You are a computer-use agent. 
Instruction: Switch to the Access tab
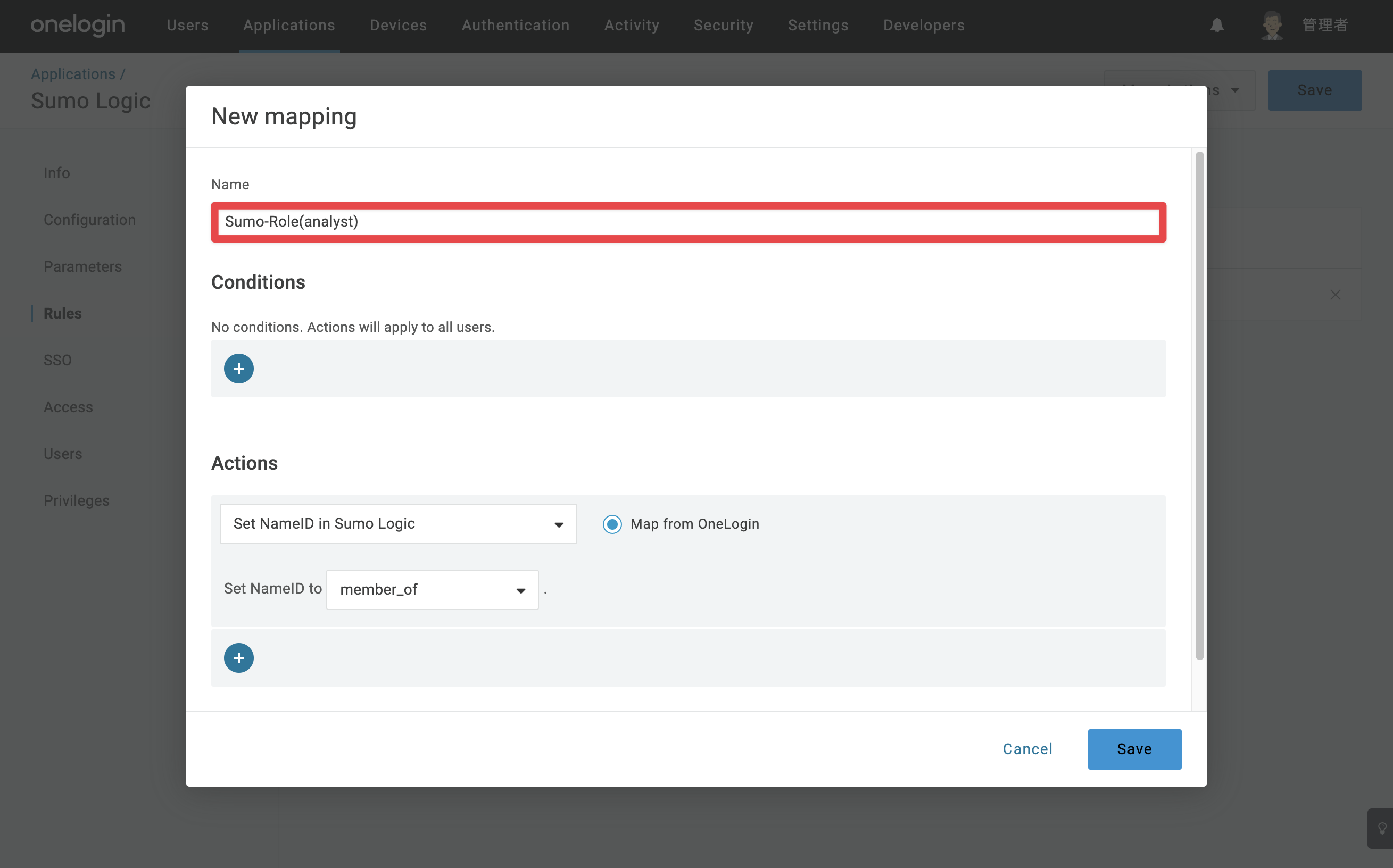(x=68, y=407)
